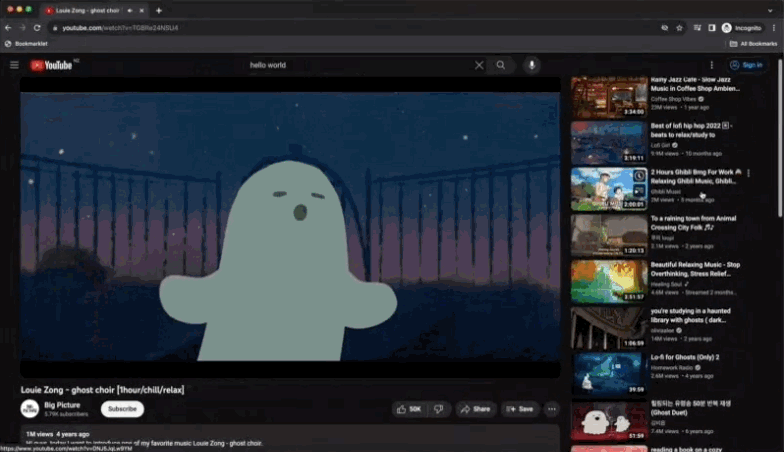Open Best of lofi hip hop 2022 title
Image resolution: width=784 pixels, height=452 pixels.
tap(690, 130)
